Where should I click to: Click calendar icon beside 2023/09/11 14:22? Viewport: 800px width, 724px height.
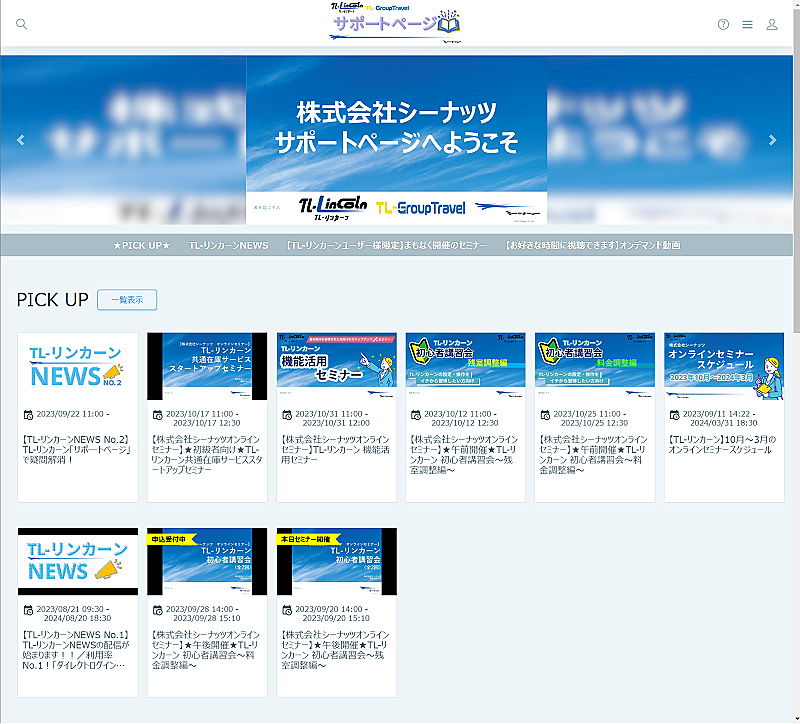[x=674, y=414]
